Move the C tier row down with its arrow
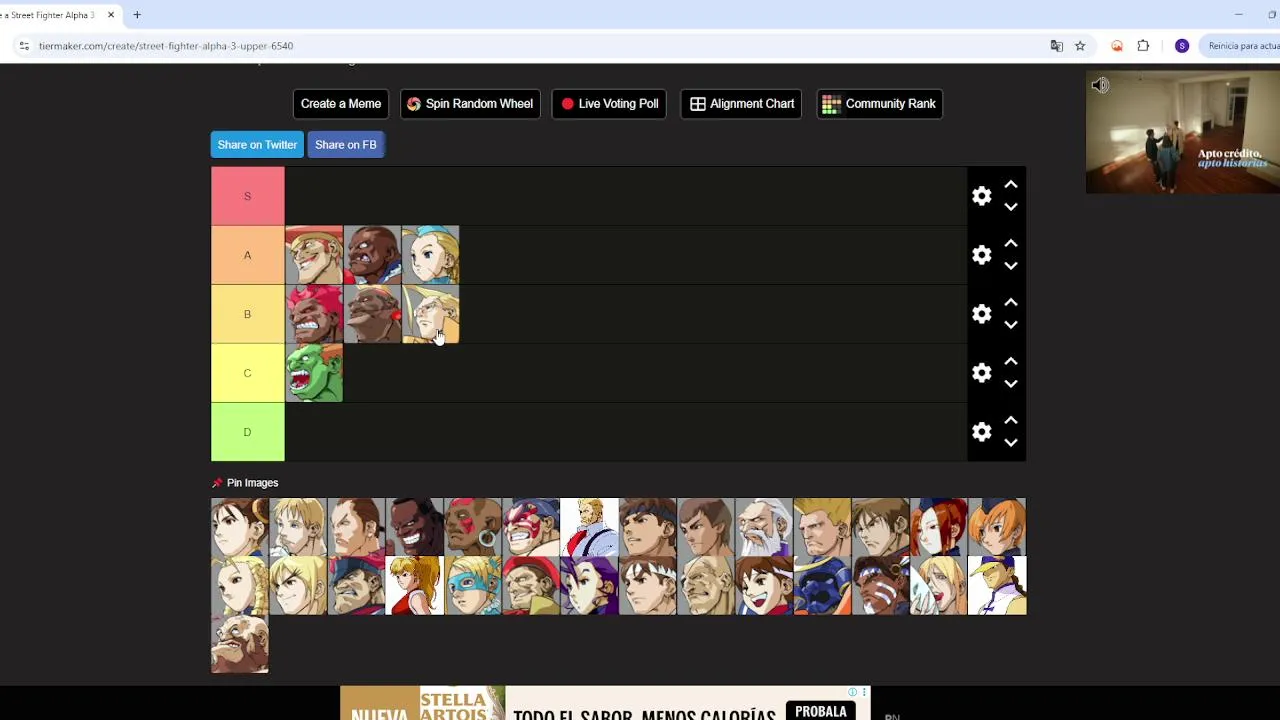Screen dimensions: 1280x720 1011,384
